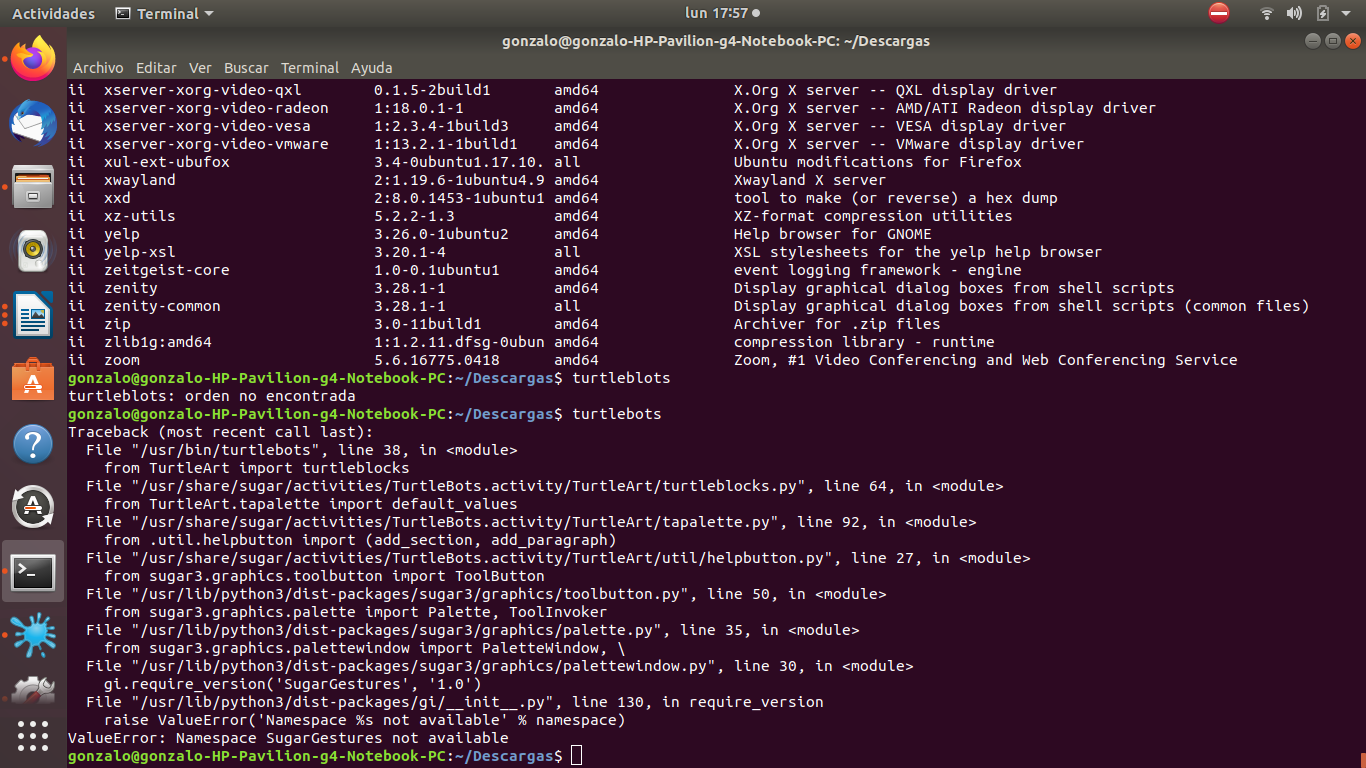Open the Wi-Fi network indicator

1267,13
